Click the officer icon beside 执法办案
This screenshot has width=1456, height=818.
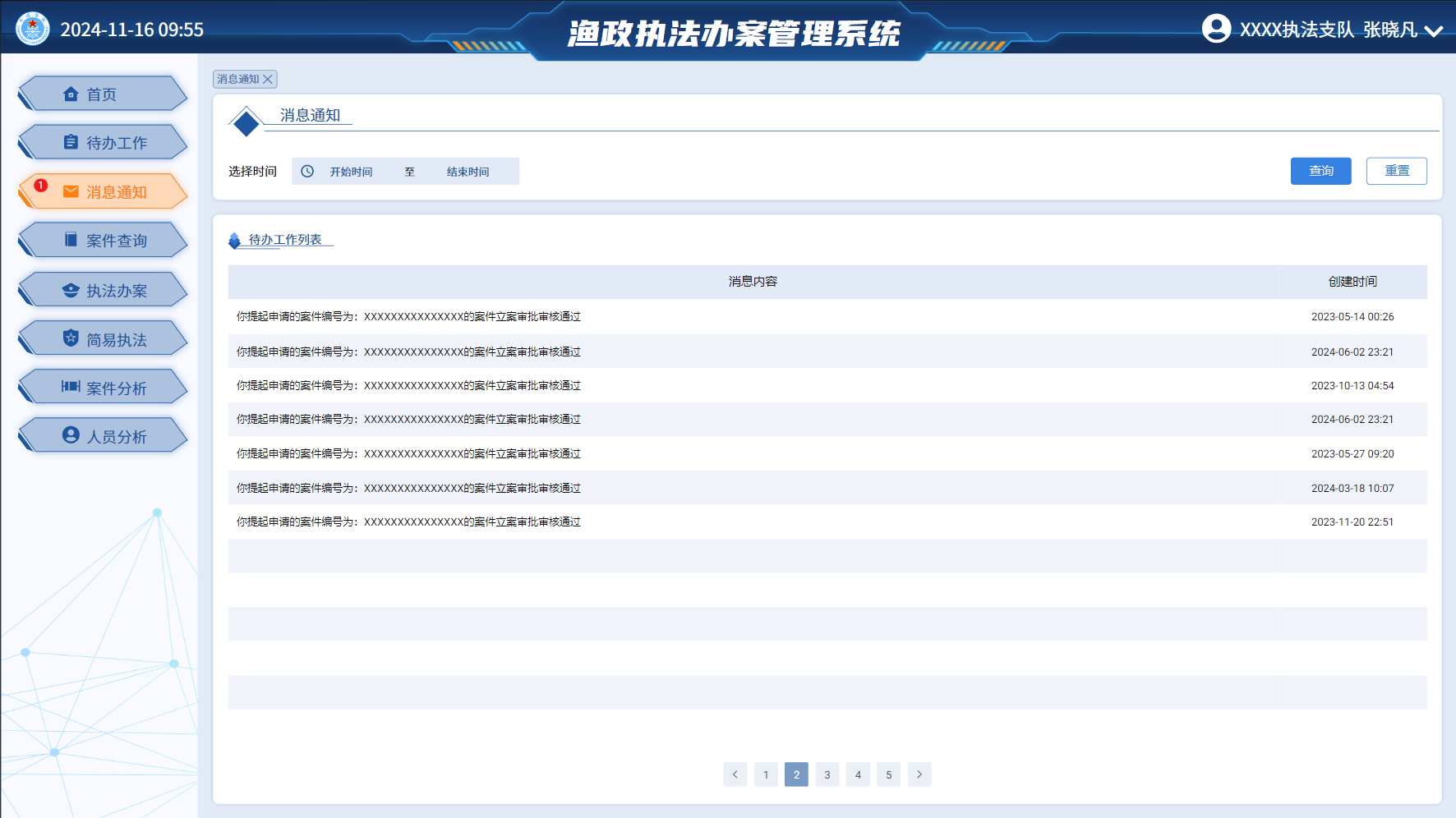71,290
